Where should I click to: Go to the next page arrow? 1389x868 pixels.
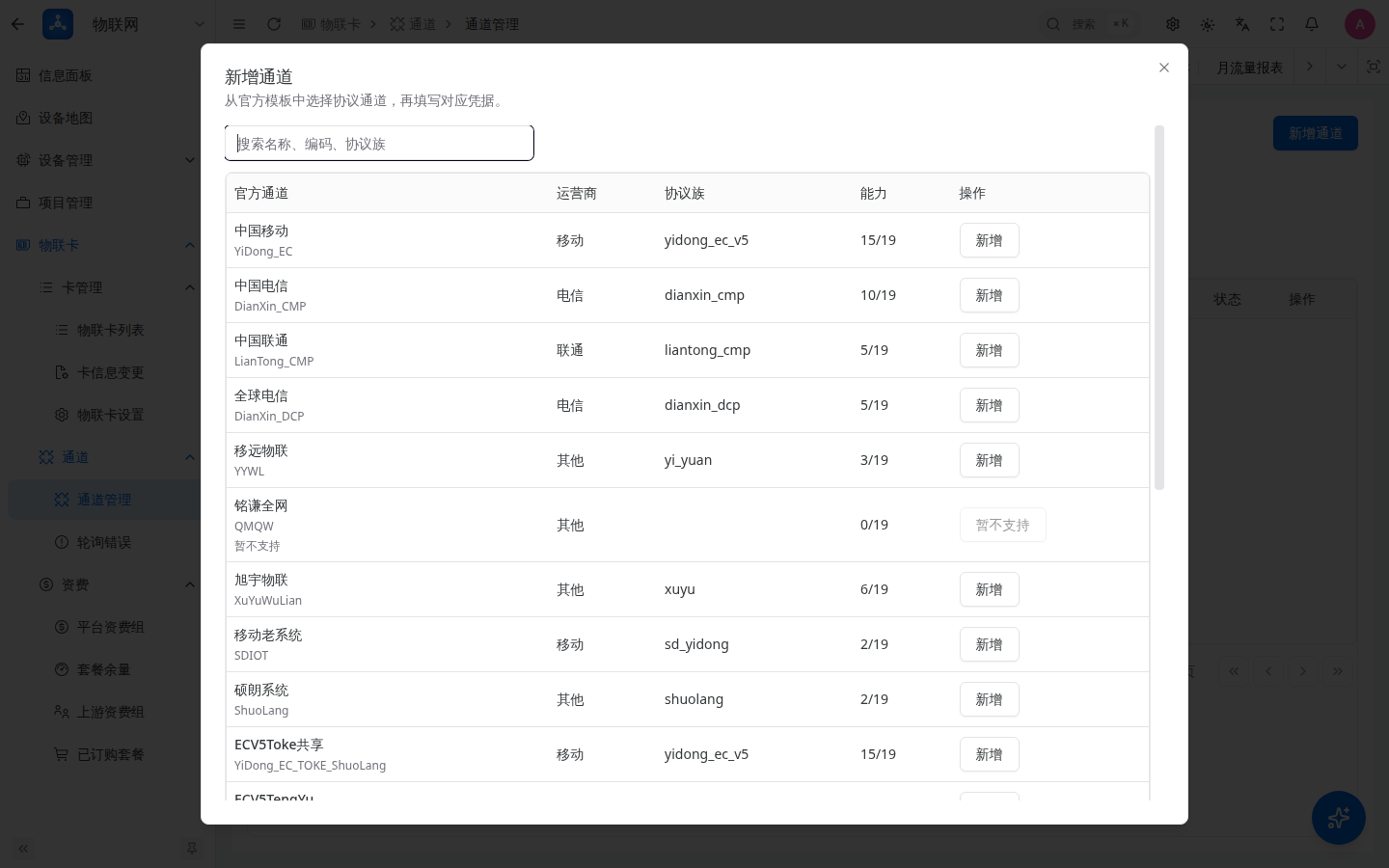click(x=1303, y=671)
